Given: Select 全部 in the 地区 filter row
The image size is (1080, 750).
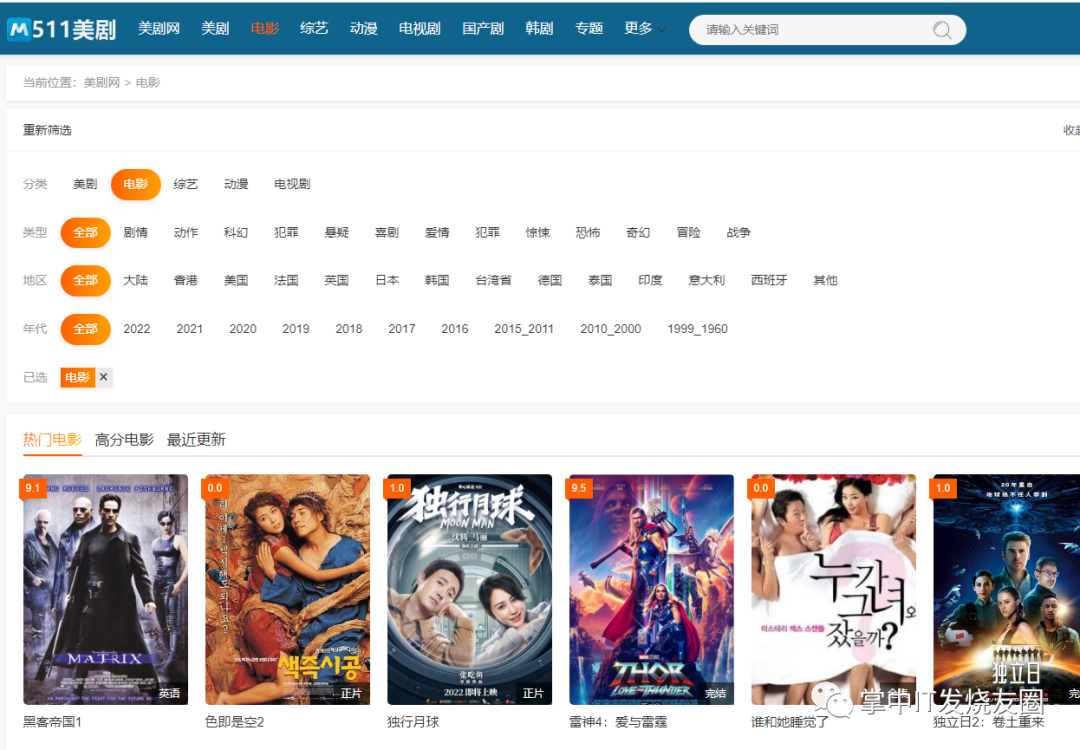Looking at the screenshot, I should coord(85,280).
